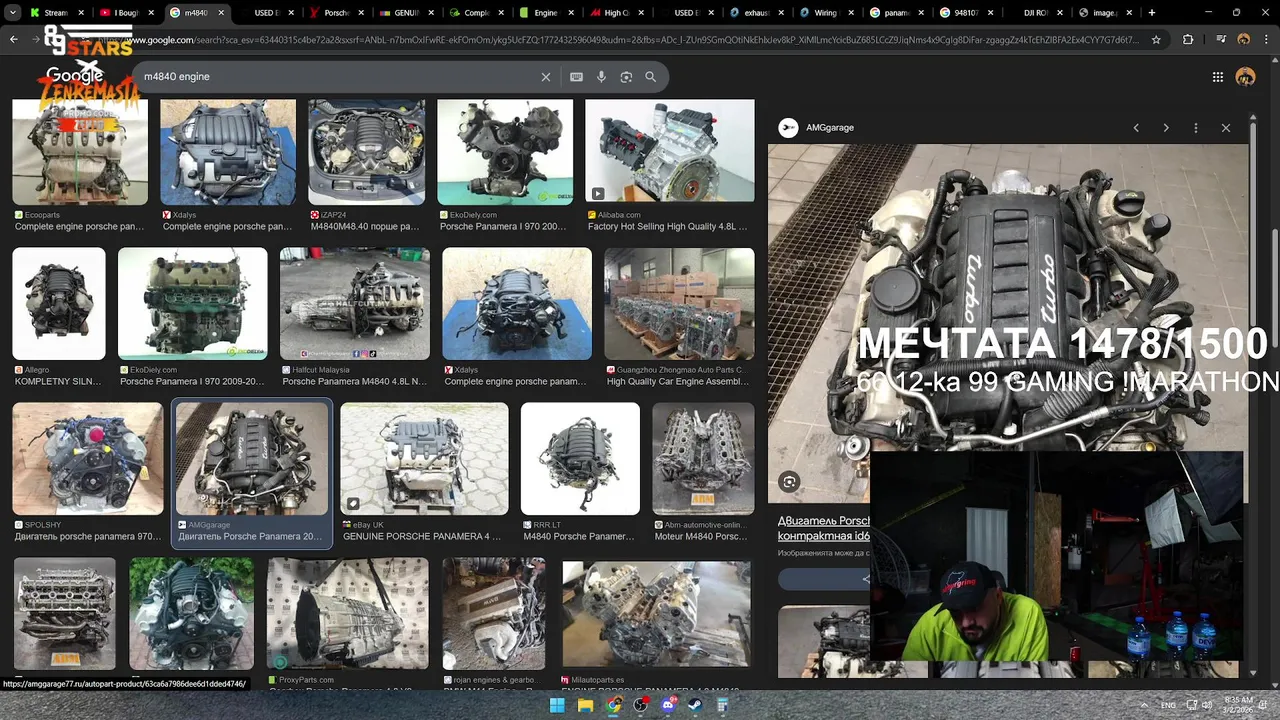Open OBS Studio from the taskbar
Image resolution: width=1280 pixels, height=720 pixels.
[x=641, y=706]
